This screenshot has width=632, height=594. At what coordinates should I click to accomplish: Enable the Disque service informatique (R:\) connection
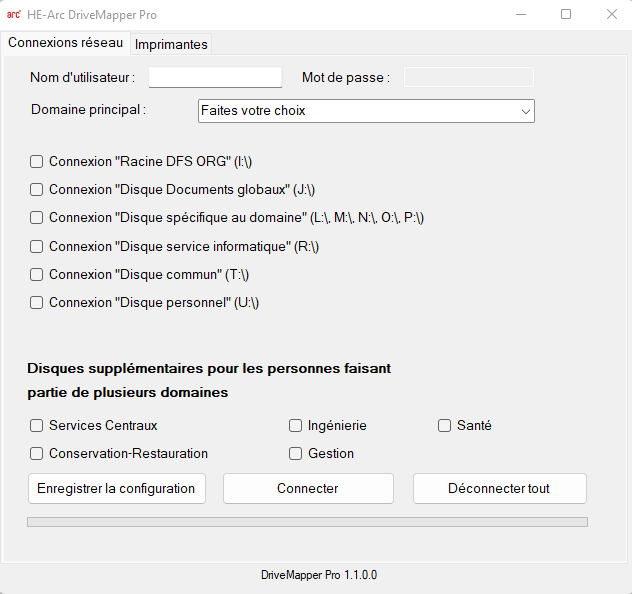click(x=37, y=246)
